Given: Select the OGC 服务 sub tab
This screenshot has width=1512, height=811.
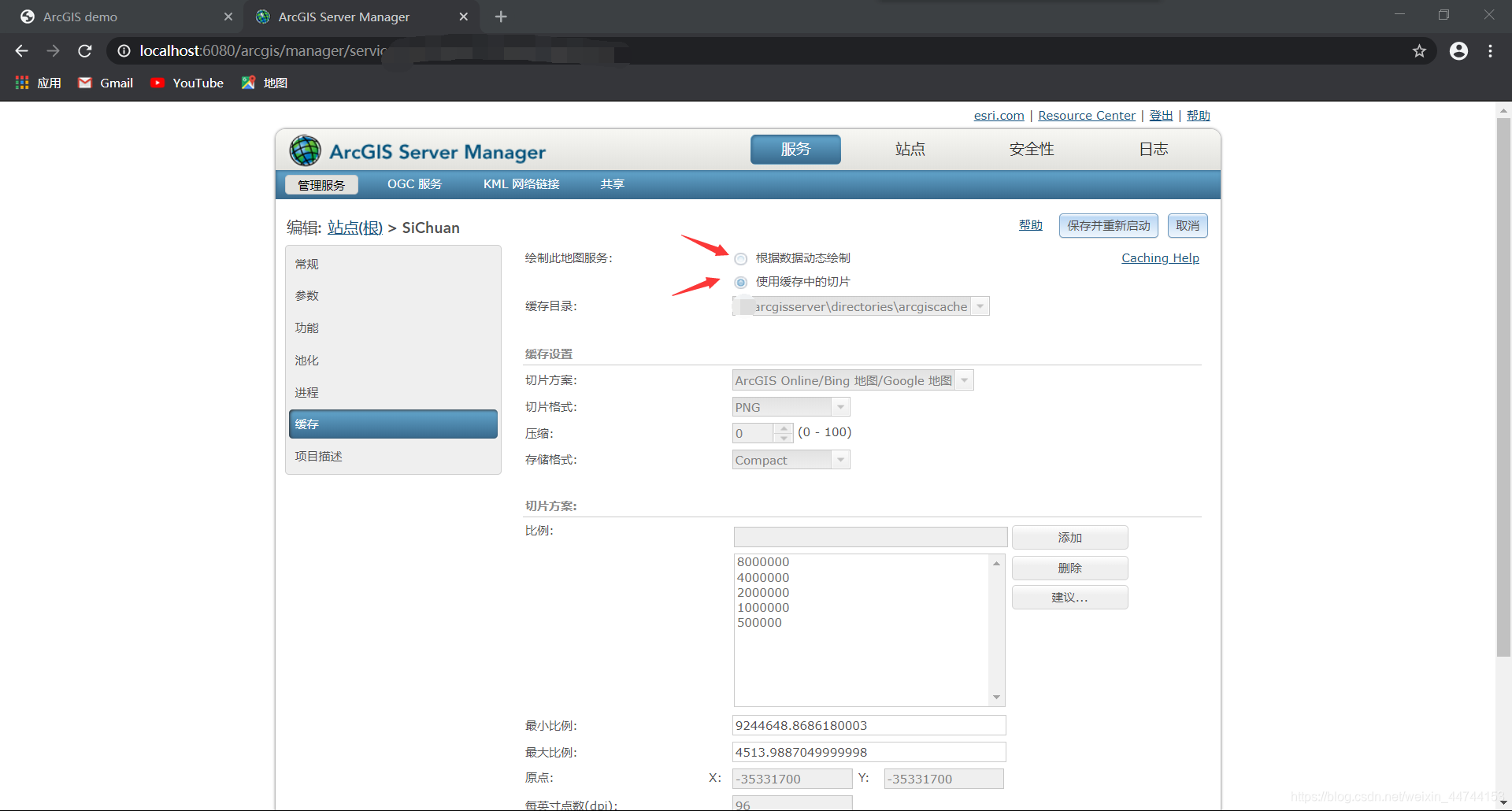Looking at the screenshot, I should [x=414, y=184].
